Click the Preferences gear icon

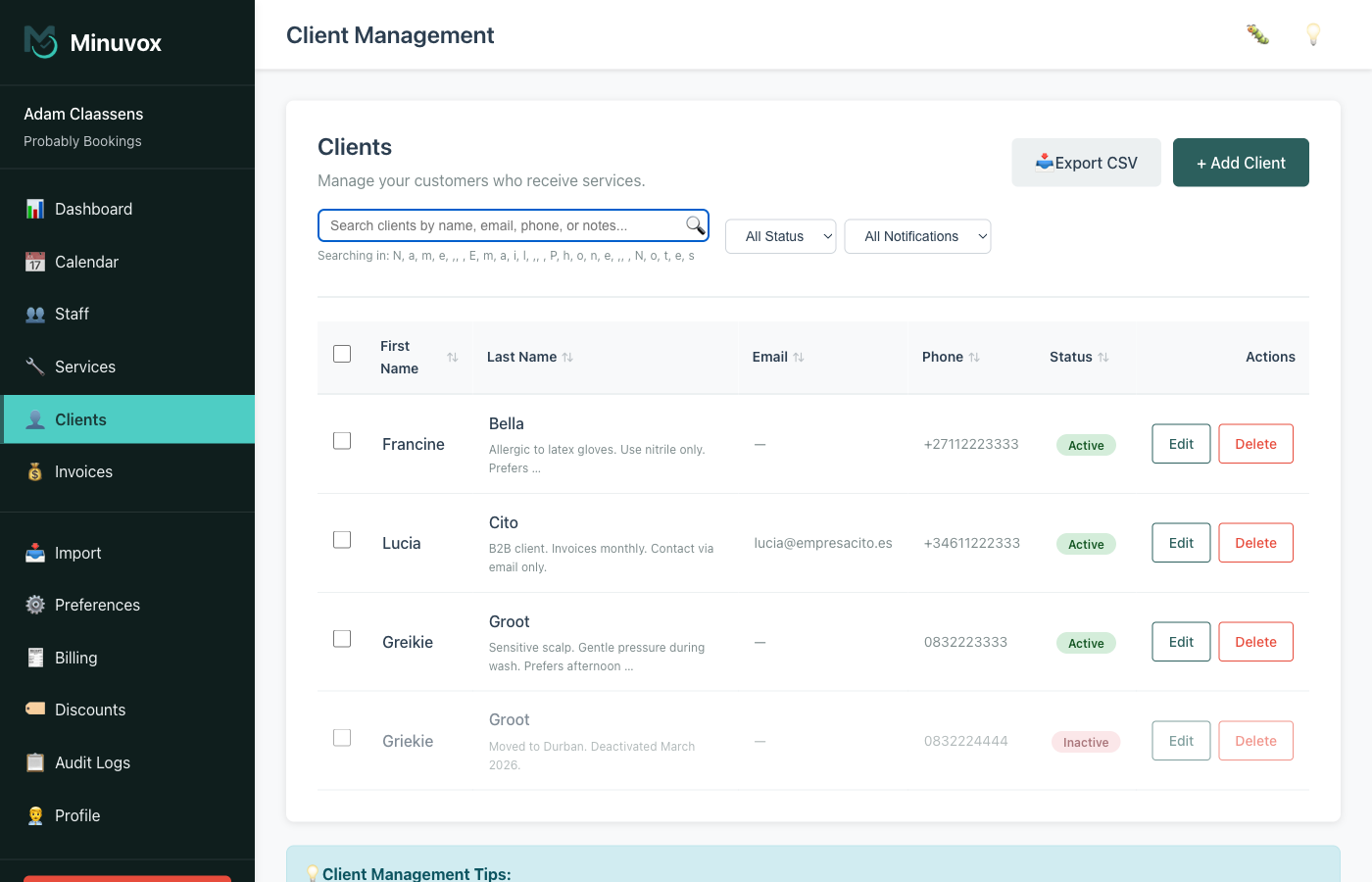[x=36, y=605]
